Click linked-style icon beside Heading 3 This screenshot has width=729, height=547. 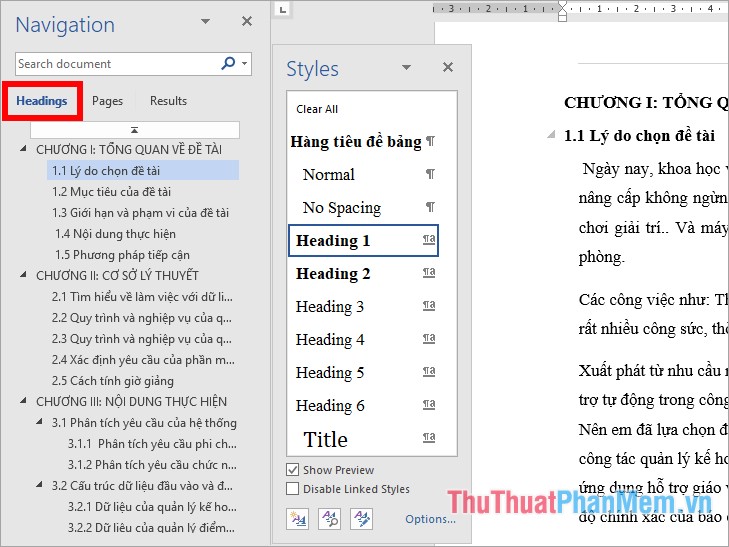tap(429, 305)
